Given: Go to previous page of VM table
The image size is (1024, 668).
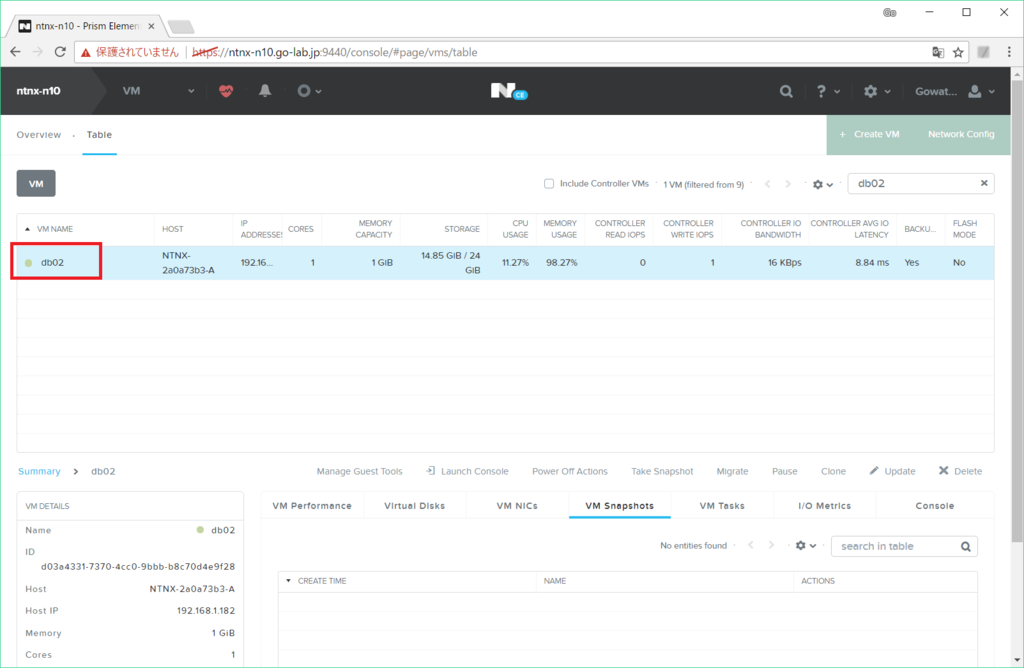Looking at the screenshot, I should tap(767, 184).
